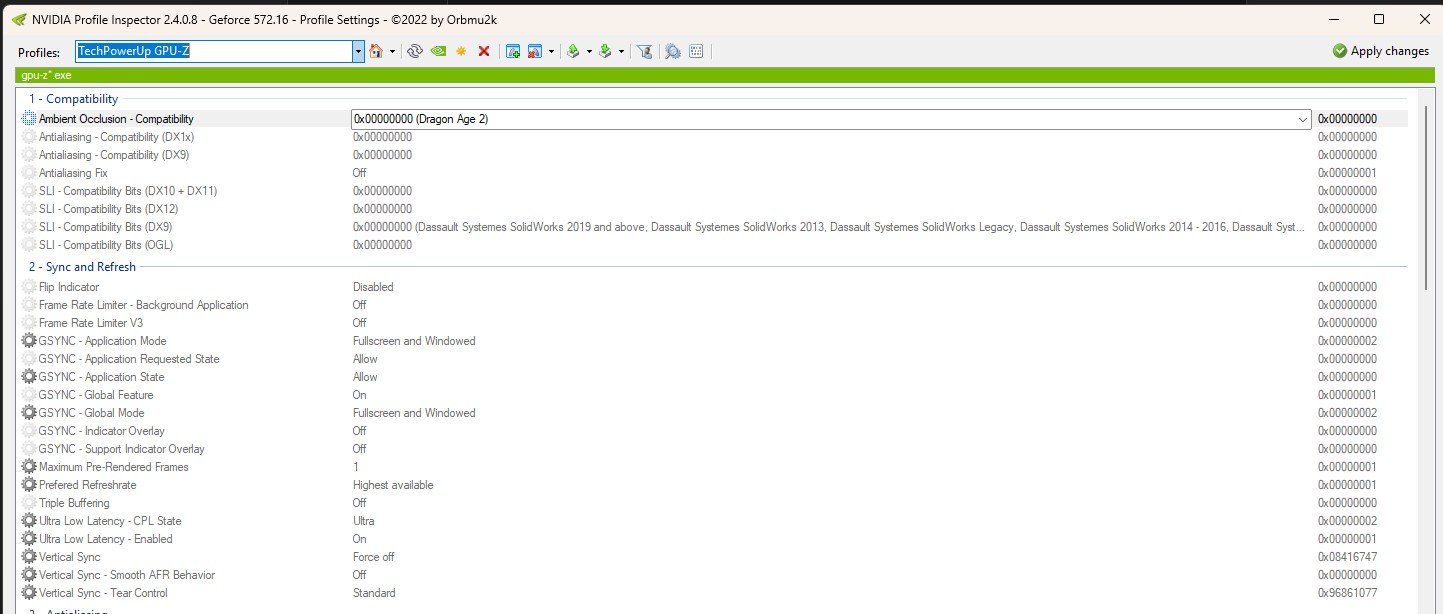
Task: Click hex value 0x96861077 for Tear Control
Action: (x=1347, y=593)
